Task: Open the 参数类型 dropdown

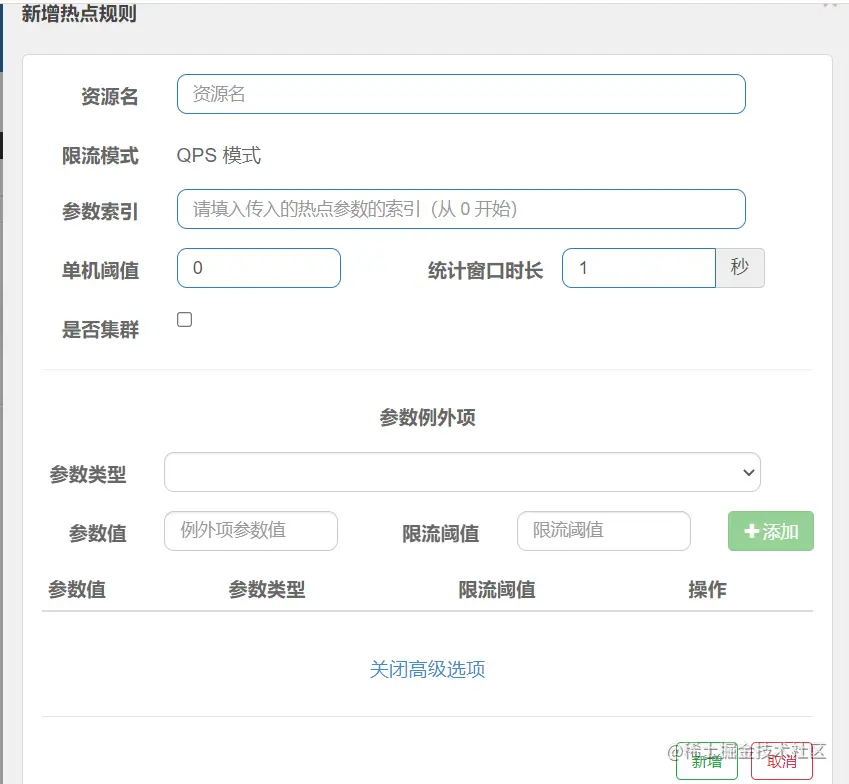Action: pyautogui.click(x=462, y=472)
